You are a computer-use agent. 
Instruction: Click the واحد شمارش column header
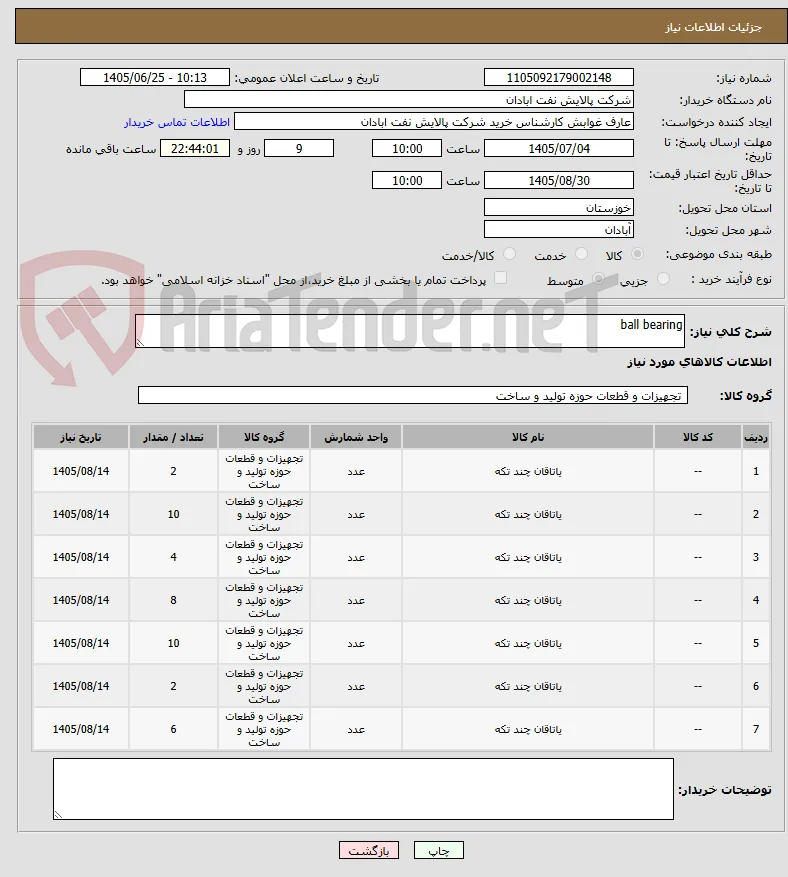(x=356, y=437)
